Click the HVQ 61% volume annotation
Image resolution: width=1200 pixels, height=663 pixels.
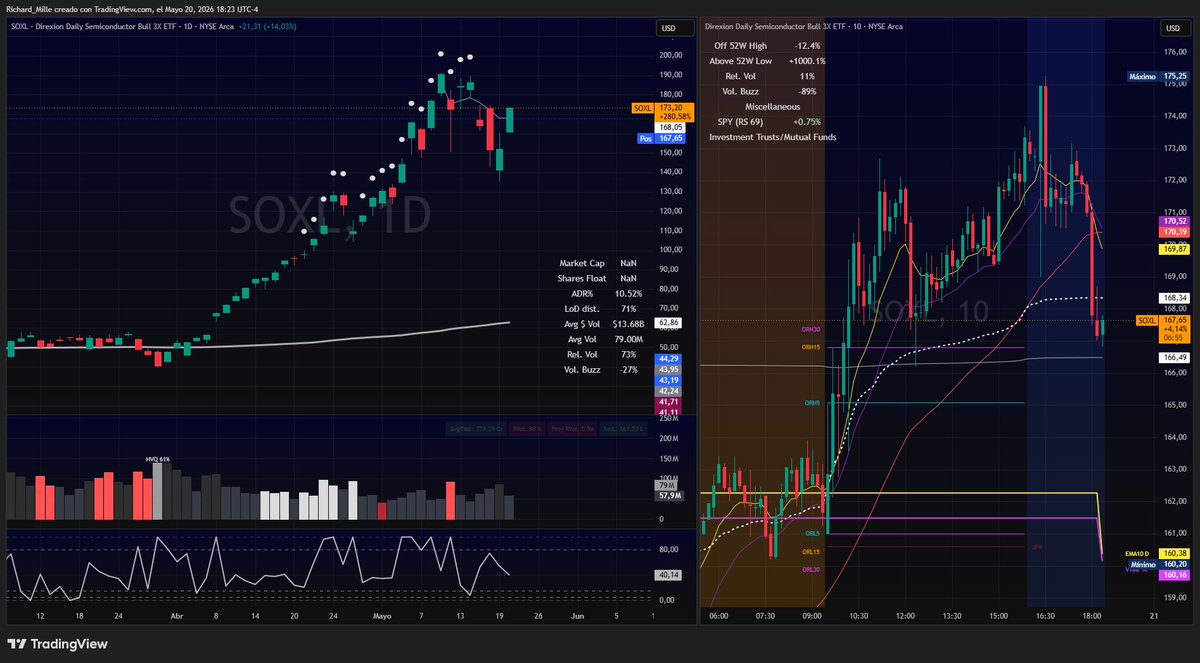tap(158, 459)
